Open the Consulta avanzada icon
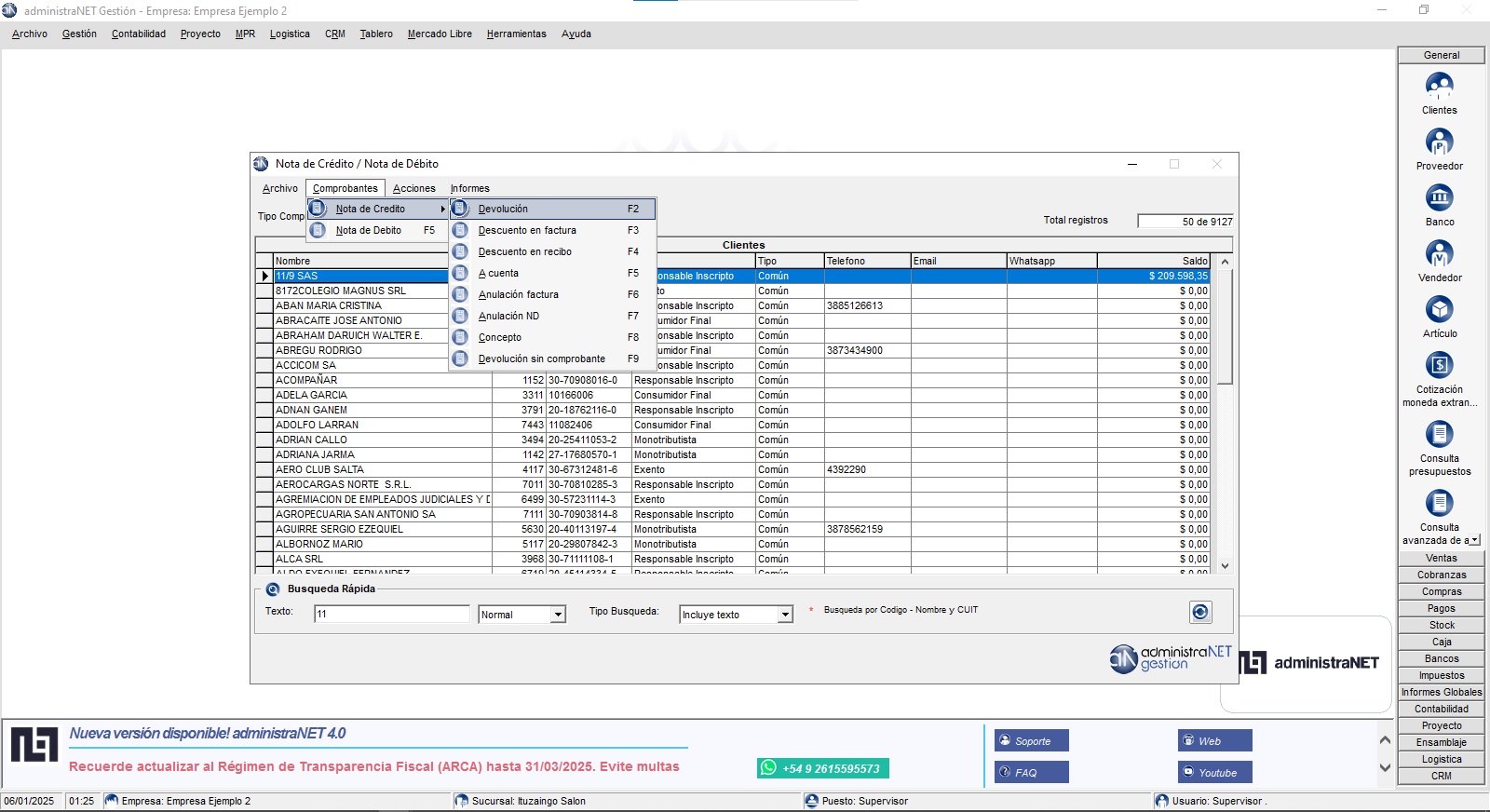Screen dimensions: 1490x812 coord(1439,503)
